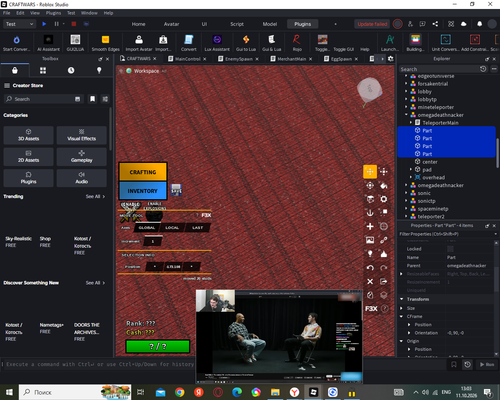Click the Share icon in top bar

(435, 24)
